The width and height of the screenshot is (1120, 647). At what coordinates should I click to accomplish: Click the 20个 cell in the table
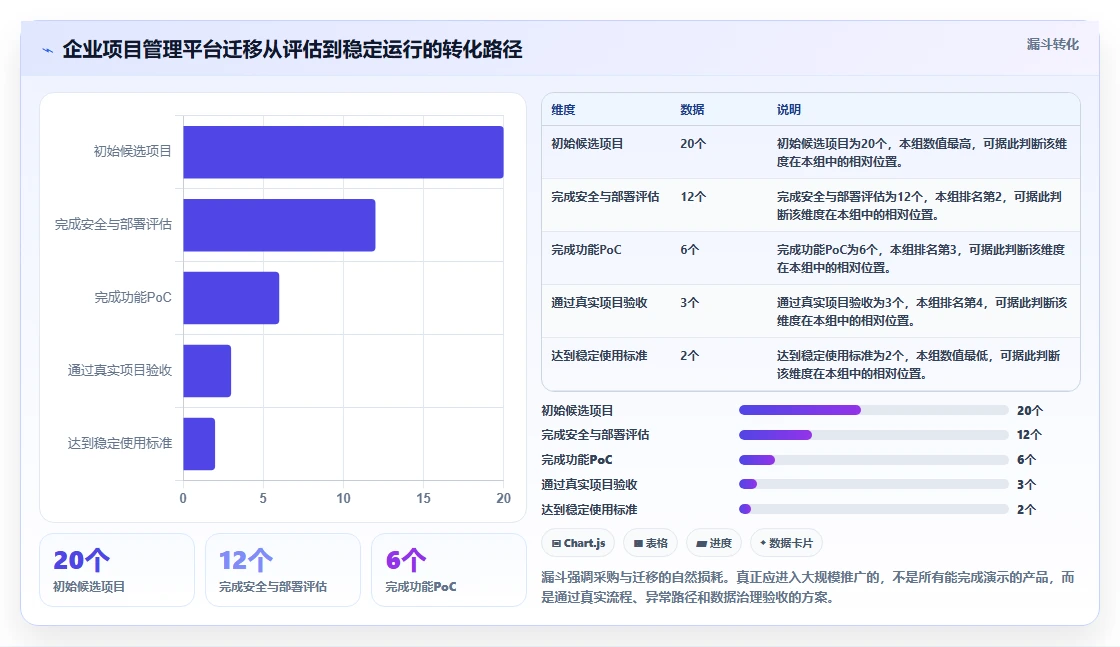(x=693, y=144)
